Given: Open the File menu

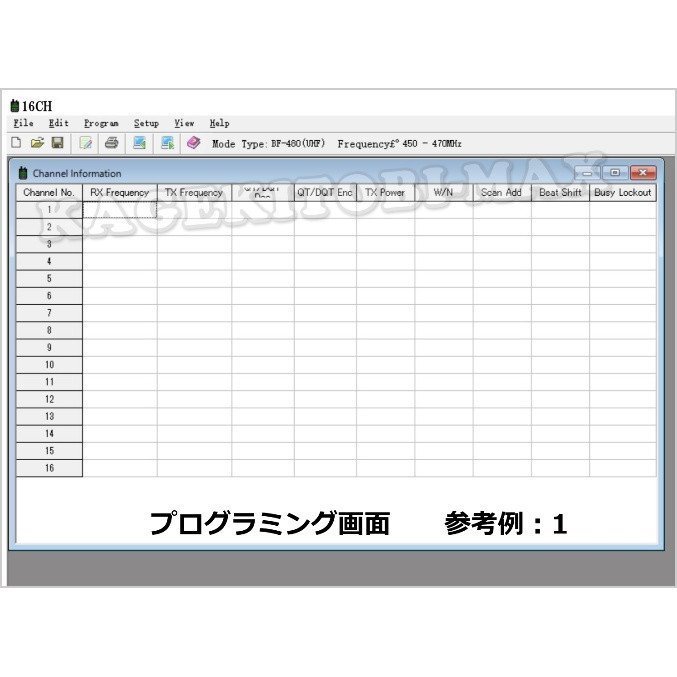Looking at the screenshot, I should click(23, 123).
